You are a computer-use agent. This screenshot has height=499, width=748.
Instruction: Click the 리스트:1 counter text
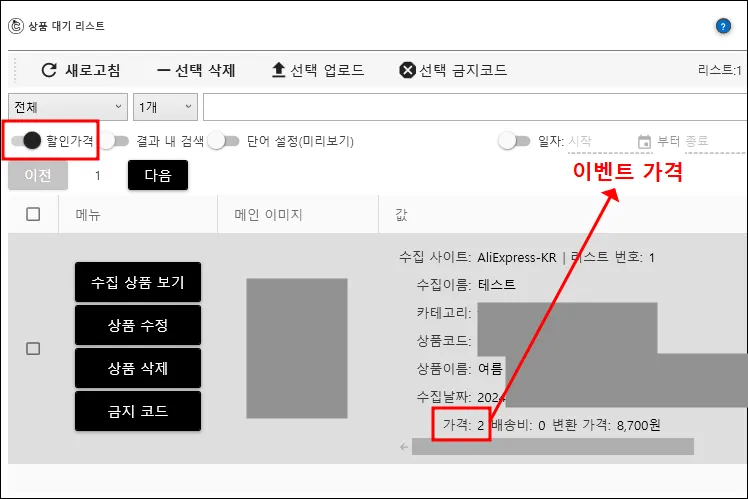pyautogui.click(x=720, y=71)
